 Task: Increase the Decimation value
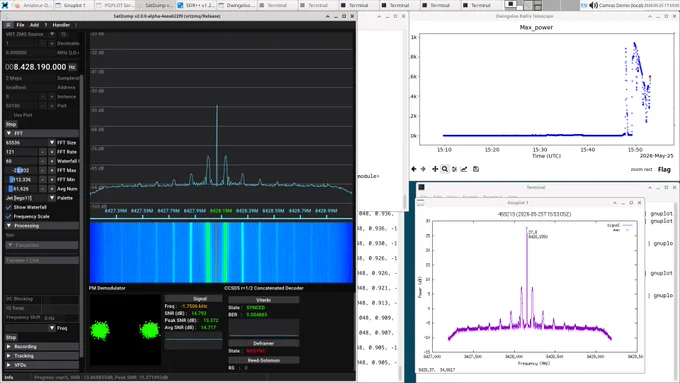tap(52, 43)
